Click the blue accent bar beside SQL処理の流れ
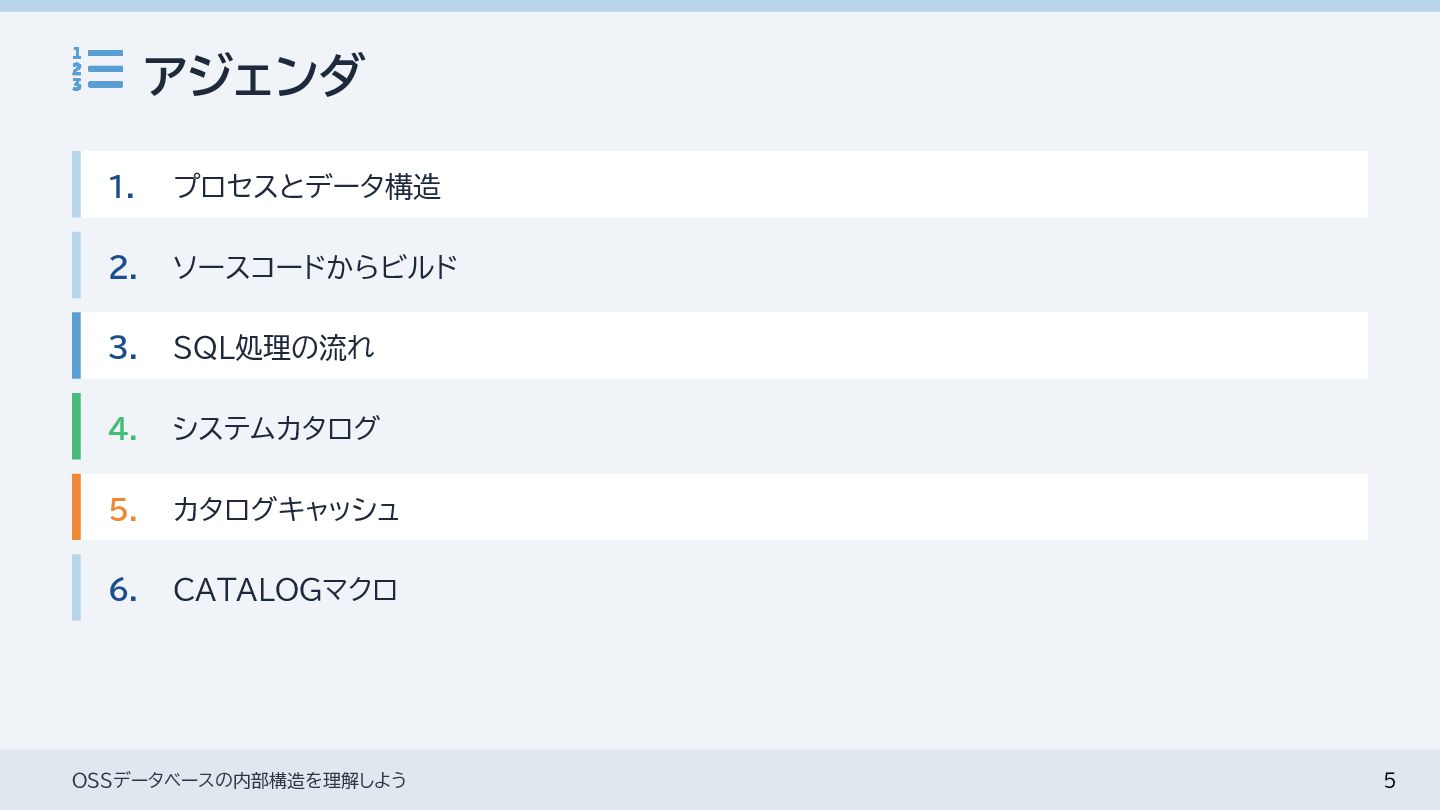Viewport: 1440px width, 810px height. click(x=76, y=345)
